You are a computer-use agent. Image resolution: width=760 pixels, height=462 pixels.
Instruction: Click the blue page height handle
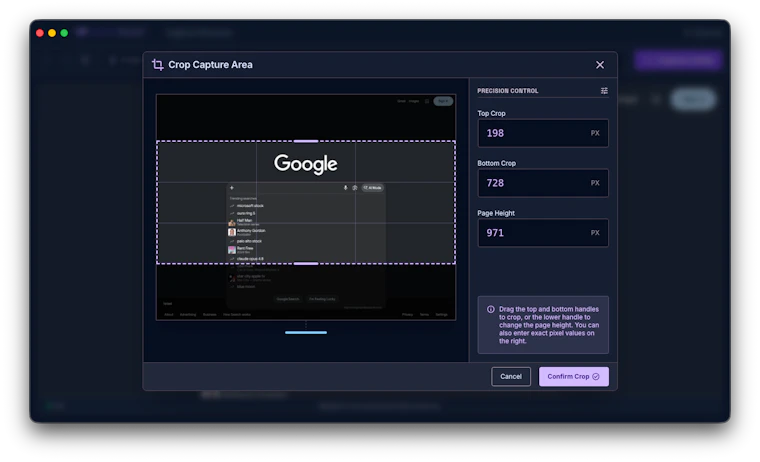coord(306,333)
